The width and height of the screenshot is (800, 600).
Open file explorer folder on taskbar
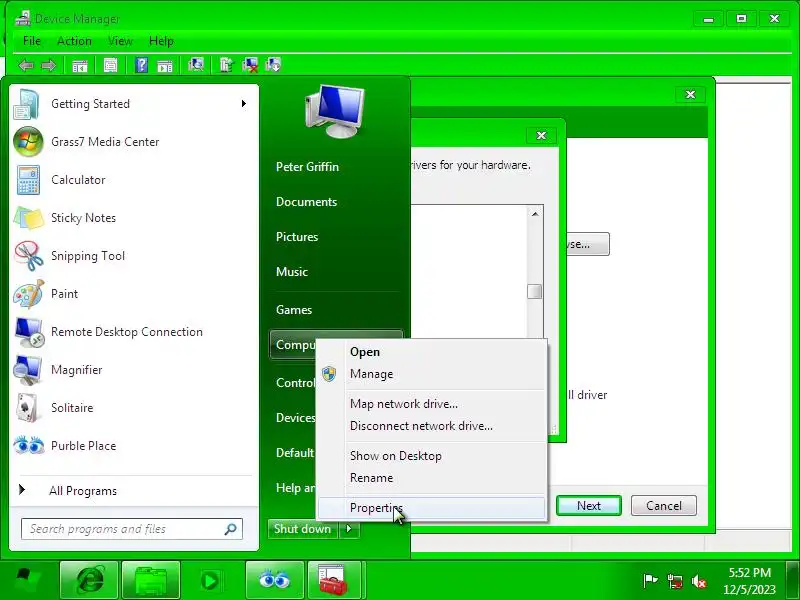pos(151,581)
